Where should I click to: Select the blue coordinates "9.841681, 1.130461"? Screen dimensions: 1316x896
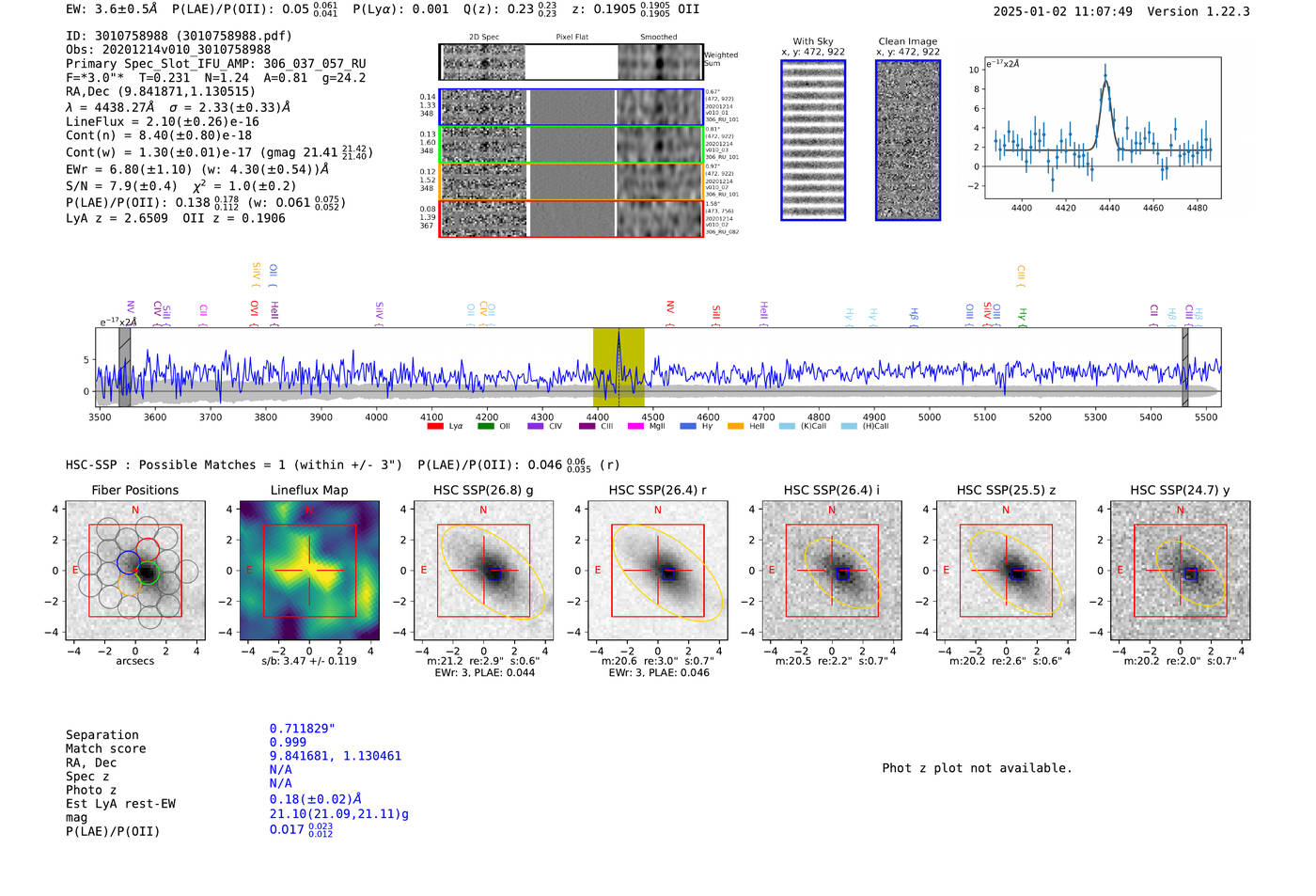(336, 756)
